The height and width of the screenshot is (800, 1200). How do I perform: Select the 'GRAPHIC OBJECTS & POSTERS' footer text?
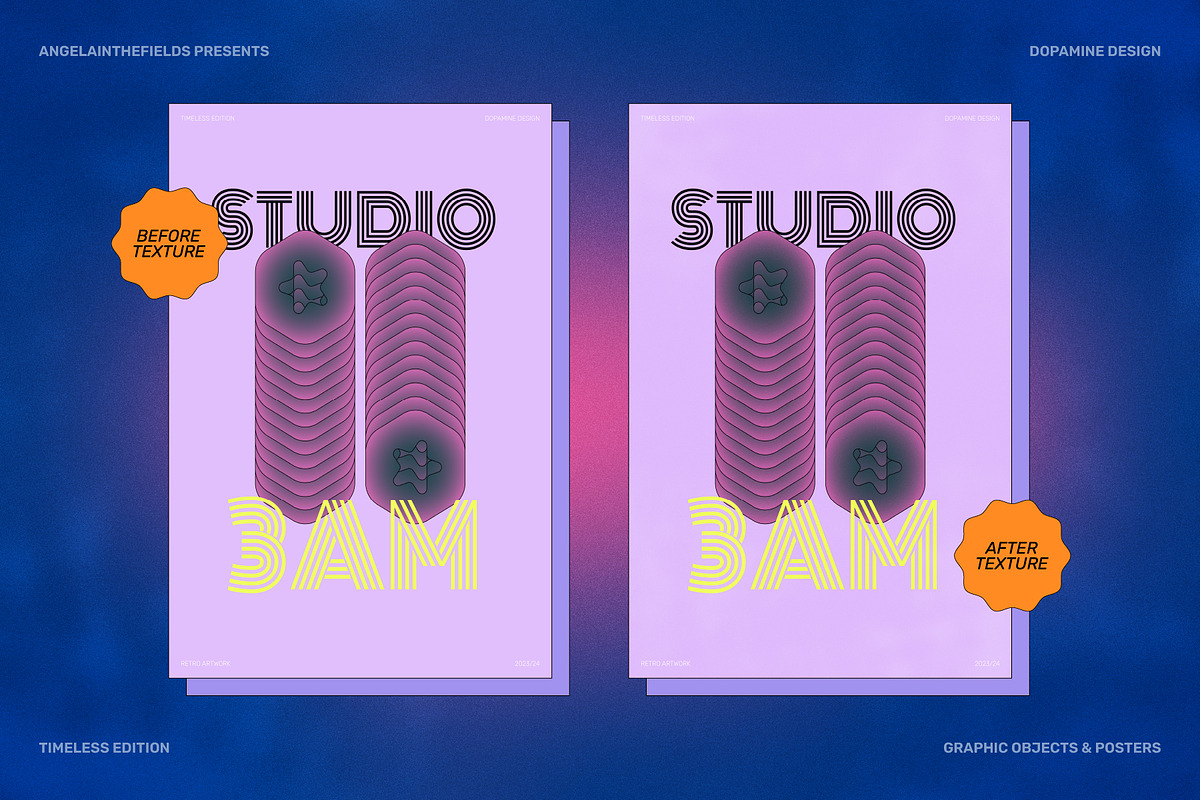click(1052, 748)
